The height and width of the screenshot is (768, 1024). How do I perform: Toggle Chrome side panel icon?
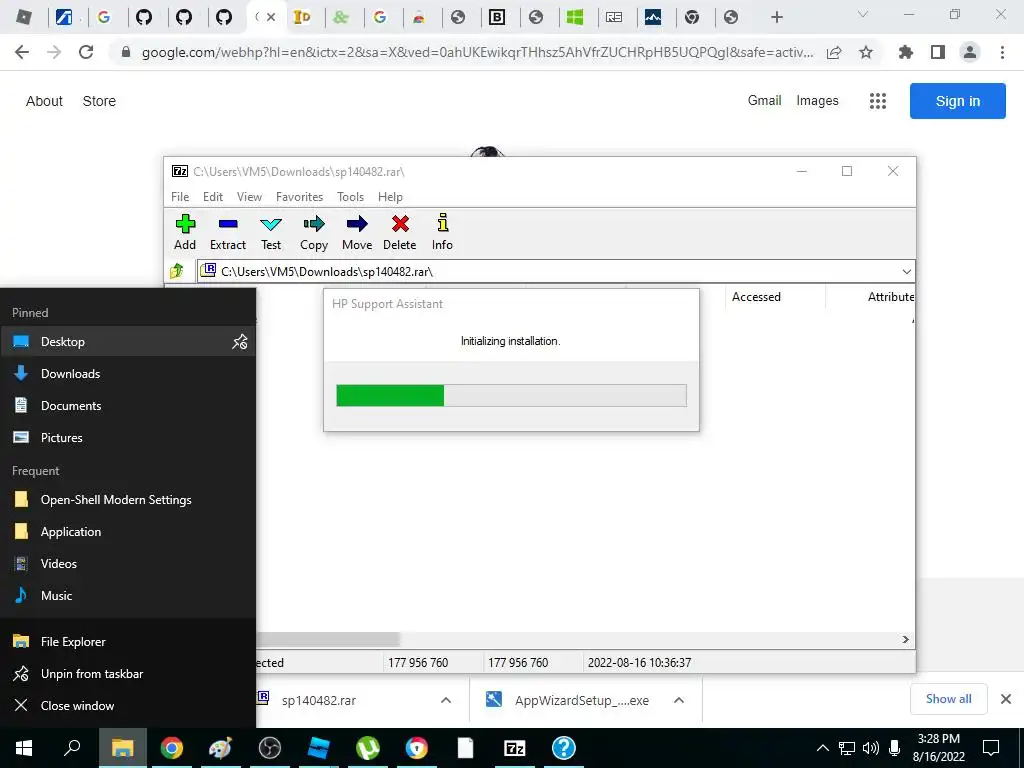938,52
